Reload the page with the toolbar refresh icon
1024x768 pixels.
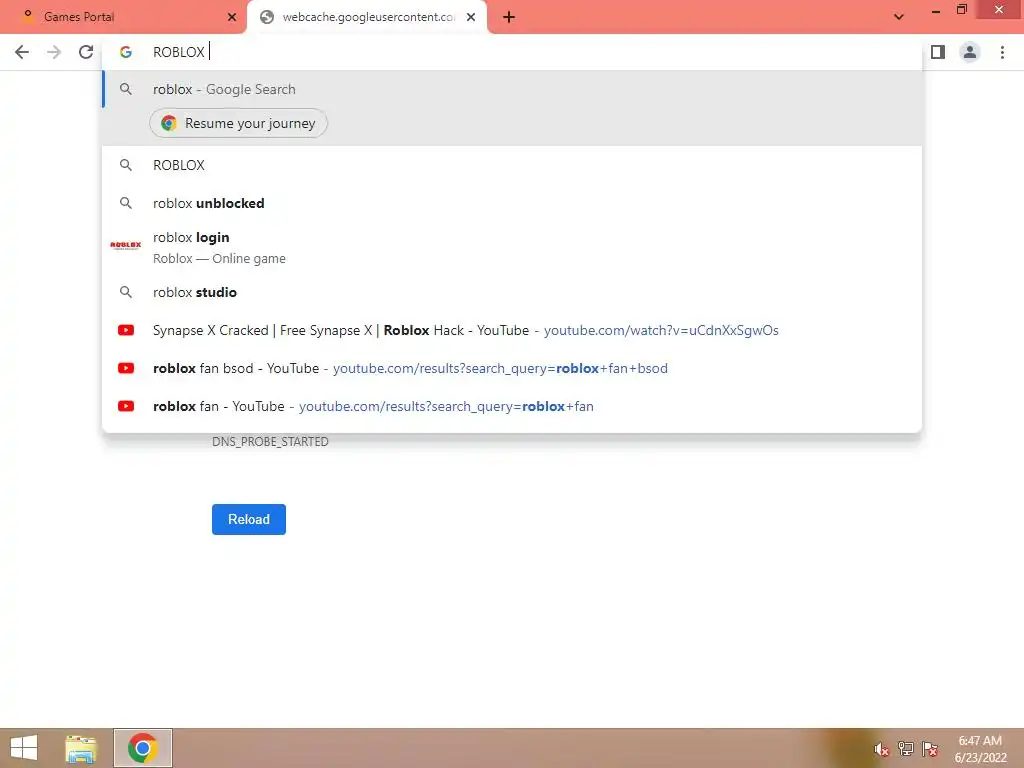86,52
